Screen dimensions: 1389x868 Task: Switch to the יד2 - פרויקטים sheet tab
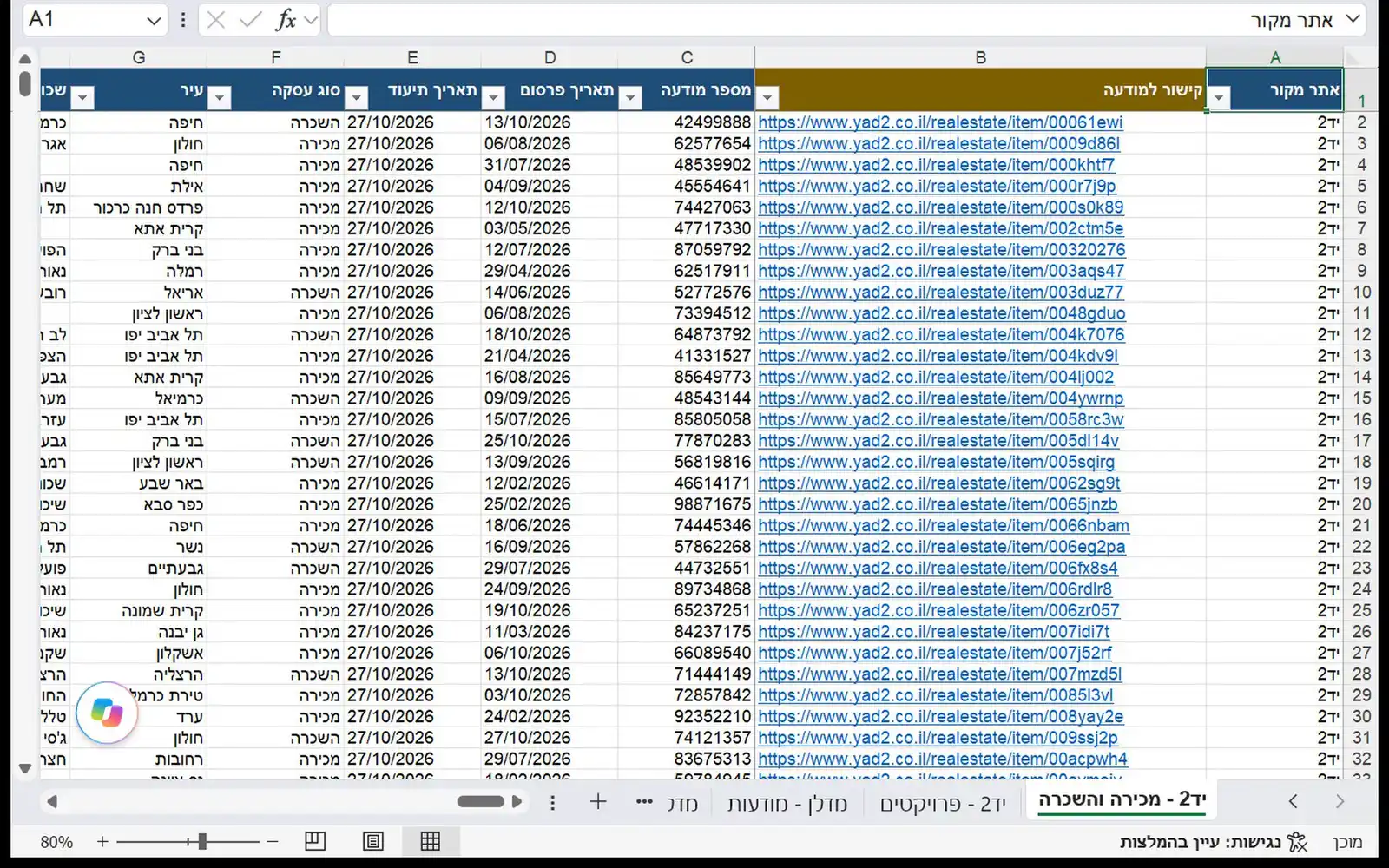943,804
